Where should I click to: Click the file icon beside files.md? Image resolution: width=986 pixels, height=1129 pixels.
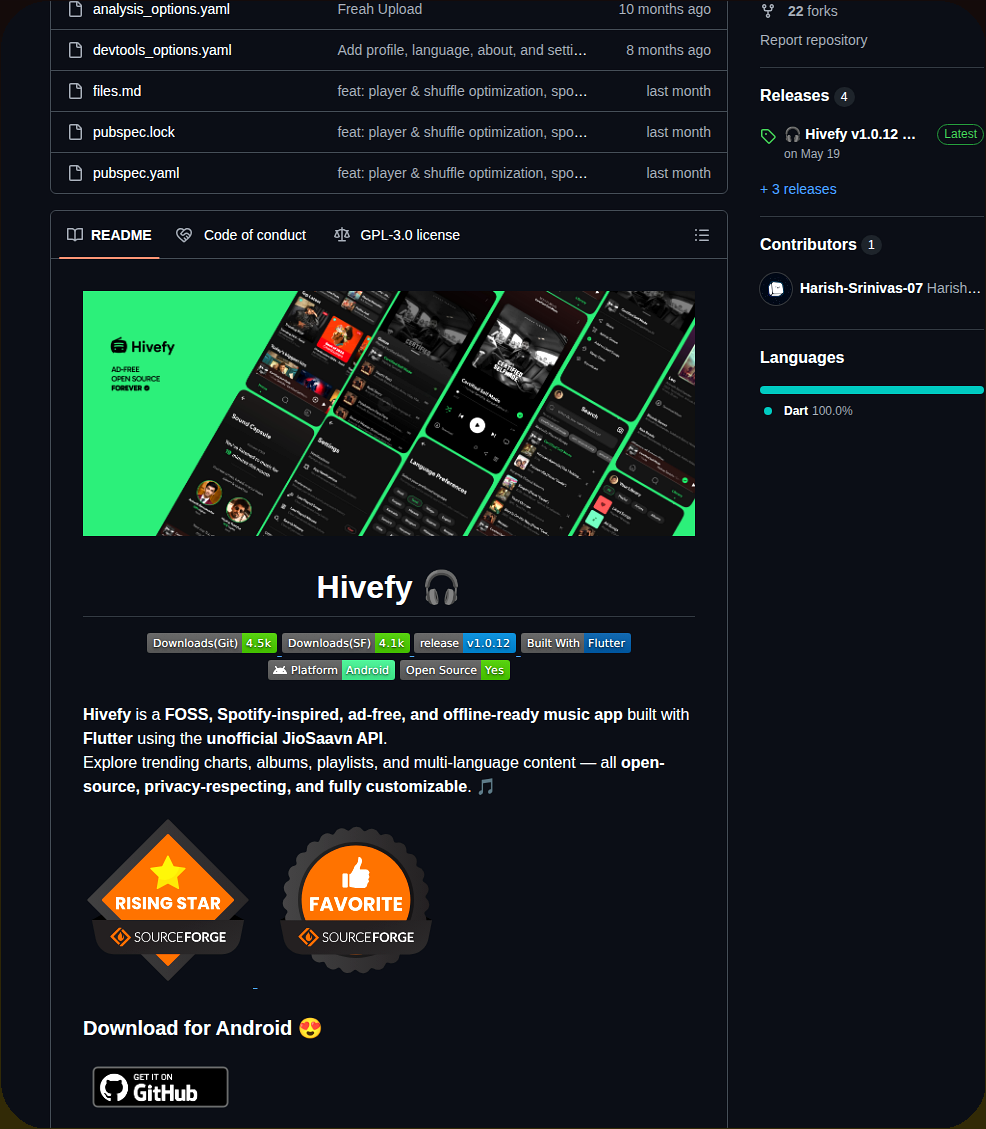point(75,91)
